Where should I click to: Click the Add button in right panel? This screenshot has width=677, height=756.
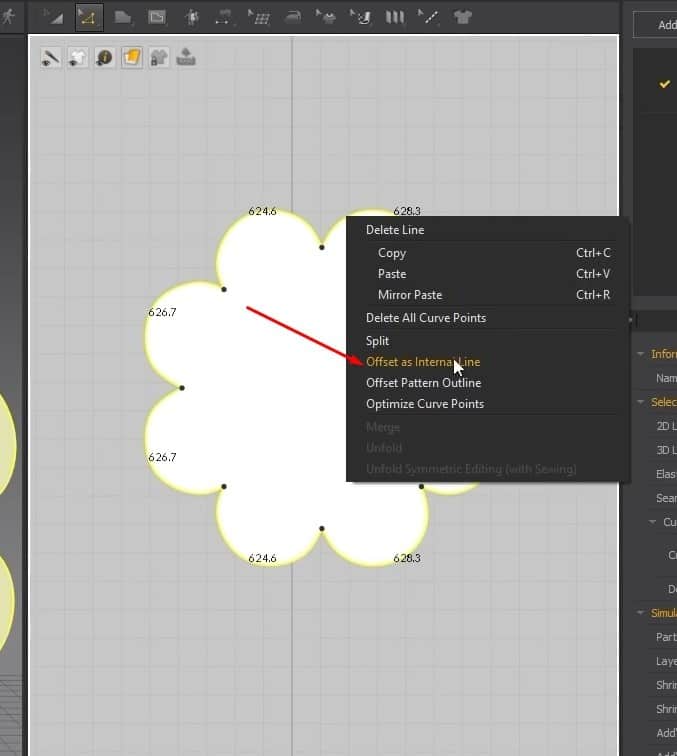(x=656, y=25)
